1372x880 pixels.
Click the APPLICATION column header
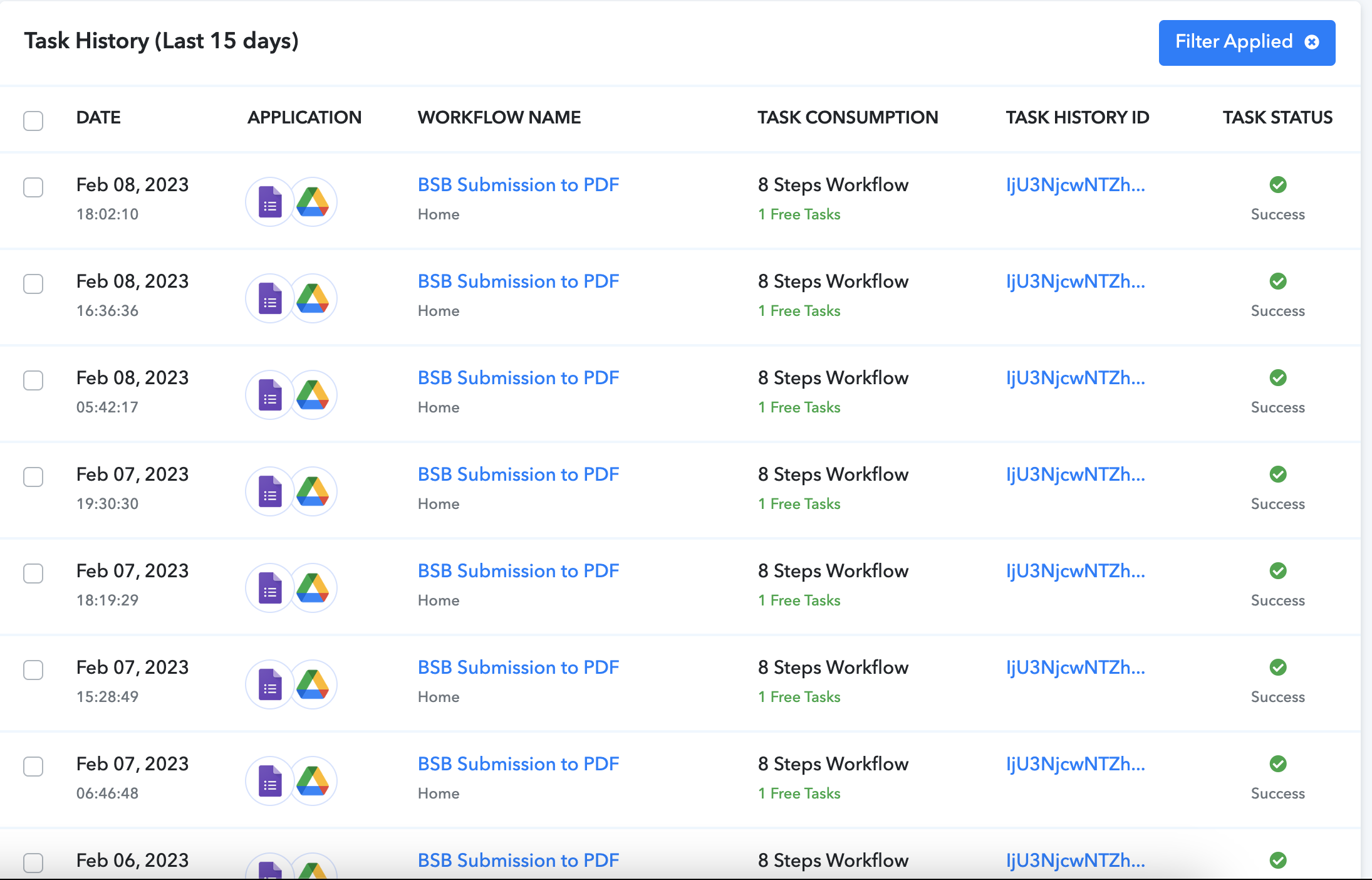click(304, 117)
